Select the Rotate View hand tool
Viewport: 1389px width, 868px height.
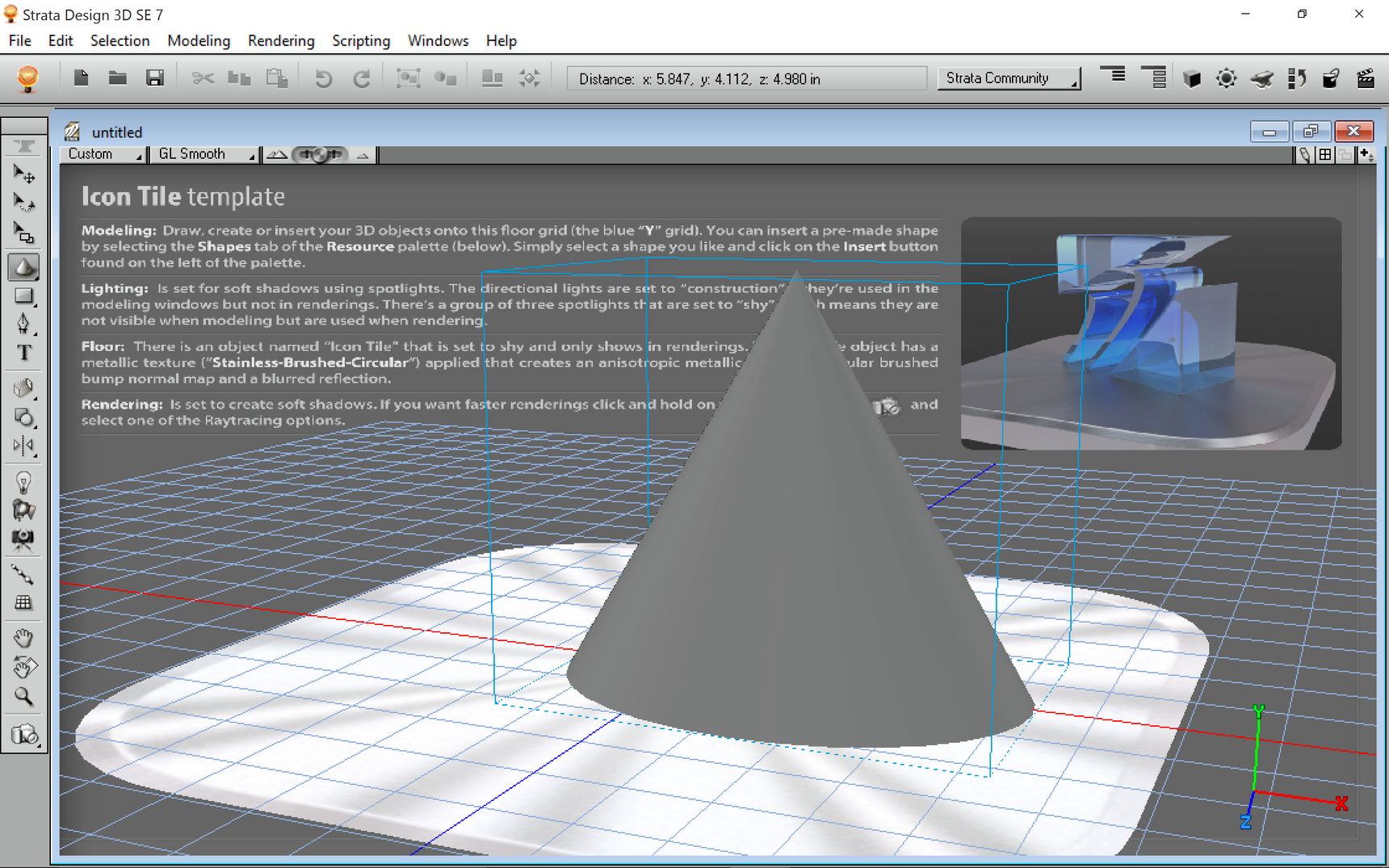24,667
